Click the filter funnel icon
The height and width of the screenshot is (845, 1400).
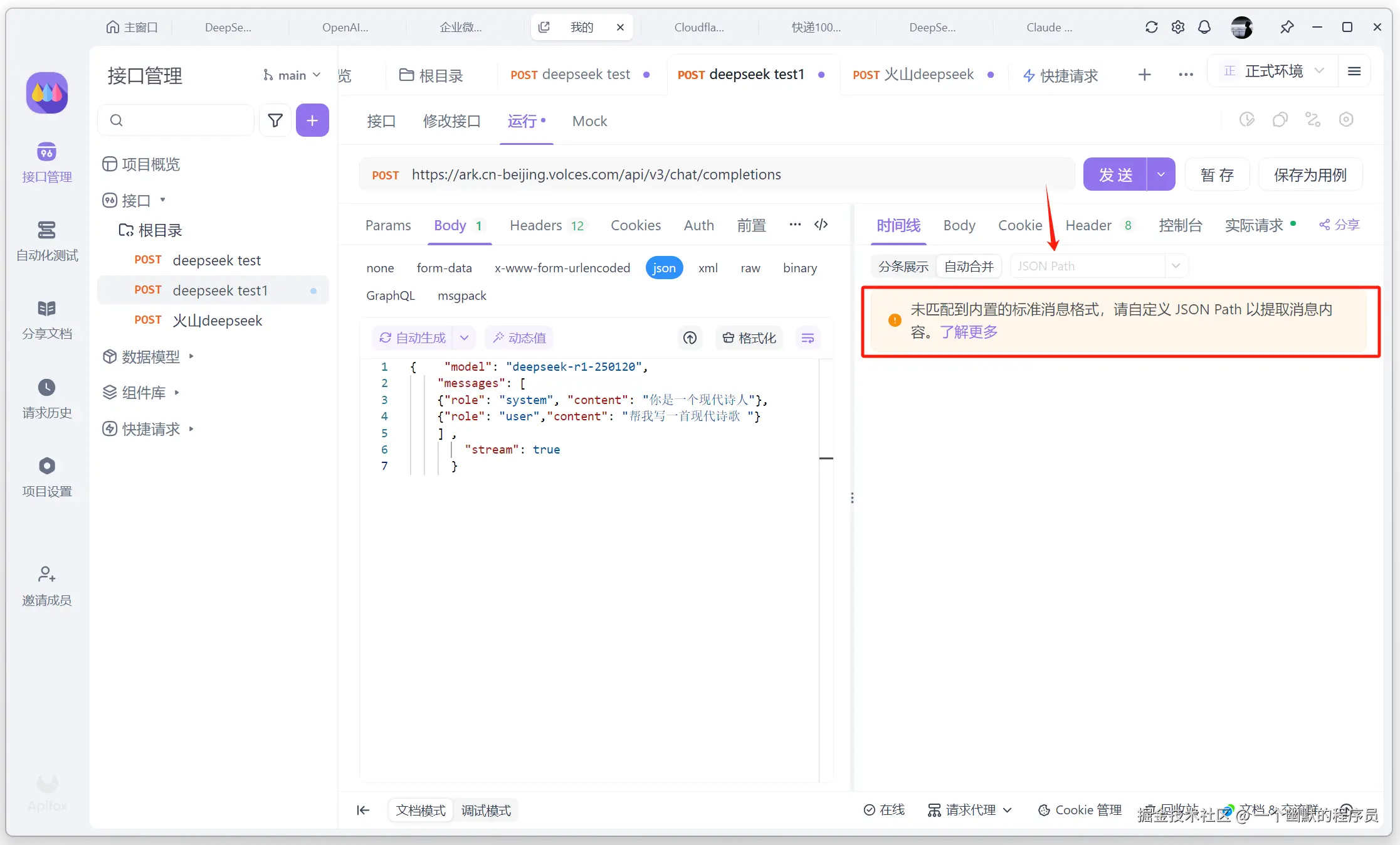[x=275, y=120]
